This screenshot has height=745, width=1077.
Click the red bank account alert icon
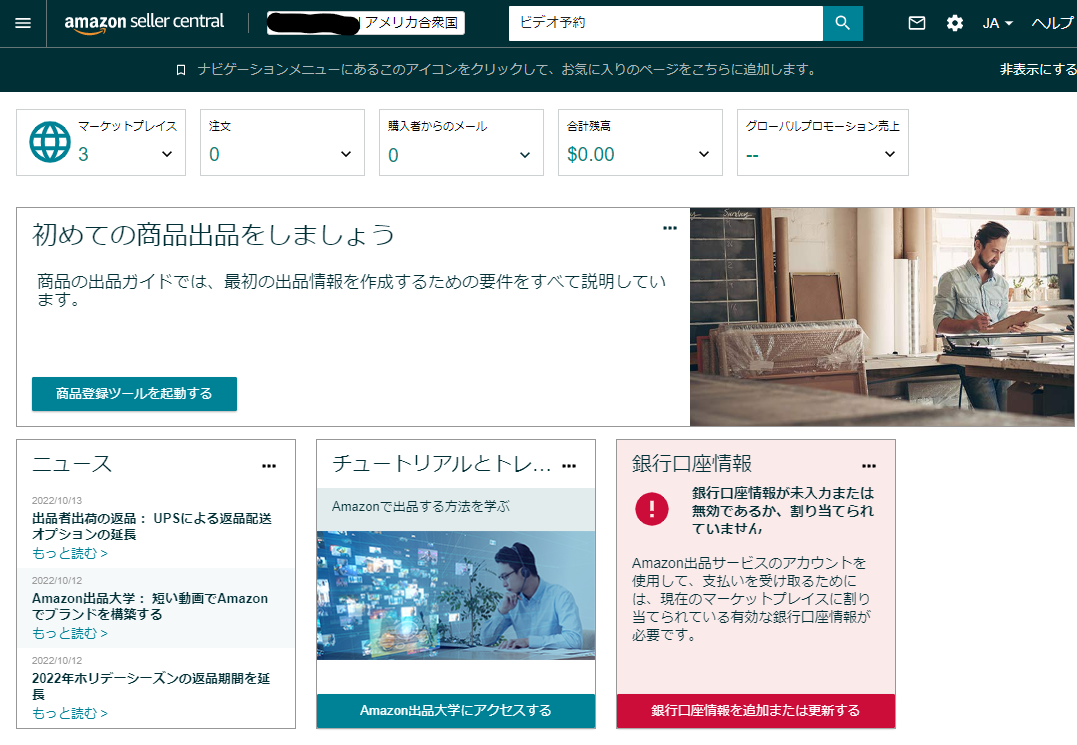(x=652, y=509)
